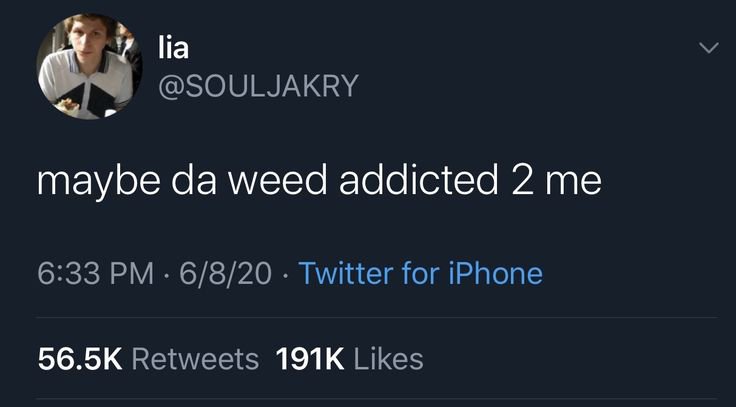This screenshot has width=736, height=407.
Task: Click the word "iPhone" in the source link
Action: [x=496, y=273]
